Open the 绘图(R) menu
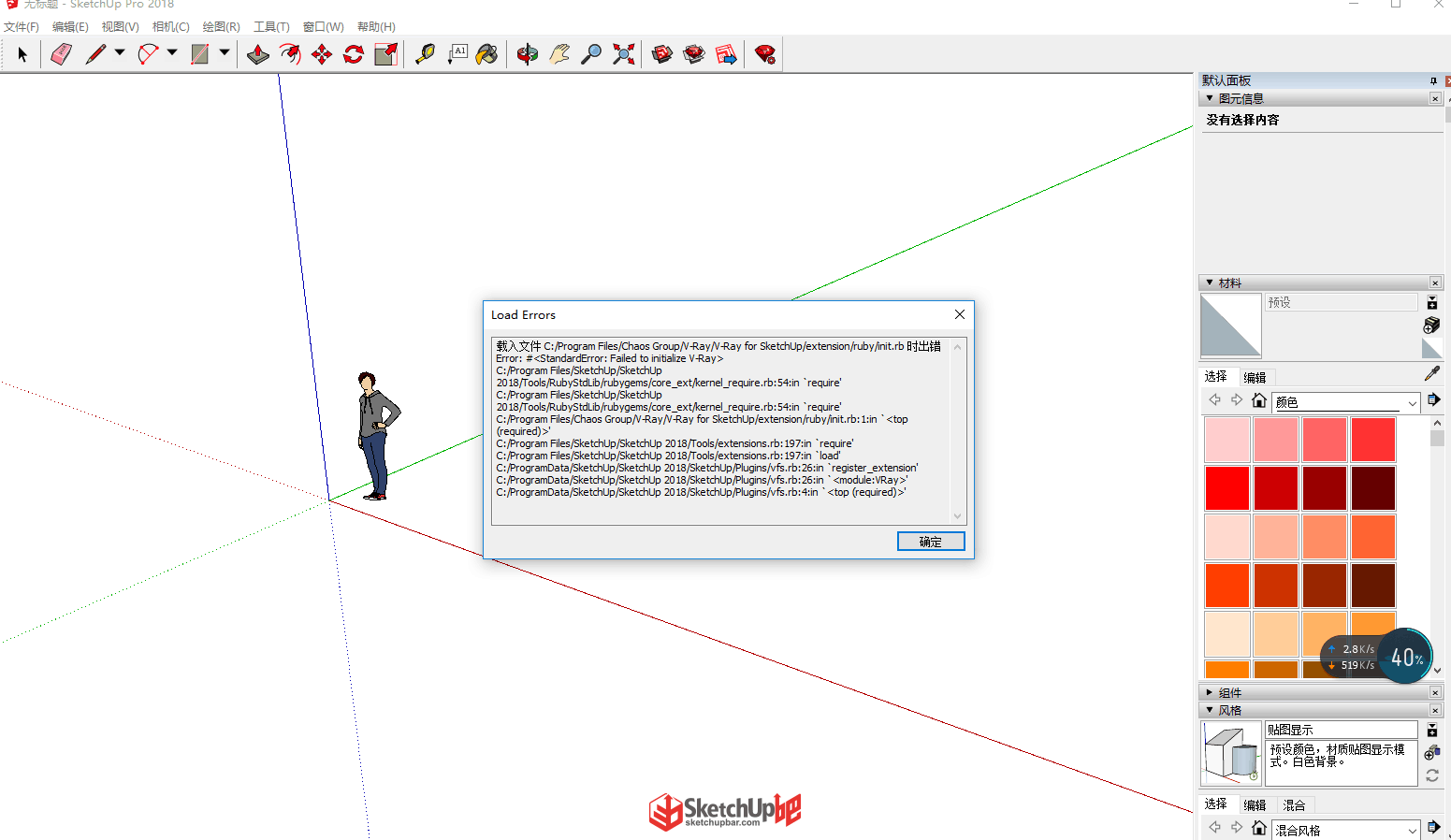This screenshot has height=840, width=1451. 222,27
